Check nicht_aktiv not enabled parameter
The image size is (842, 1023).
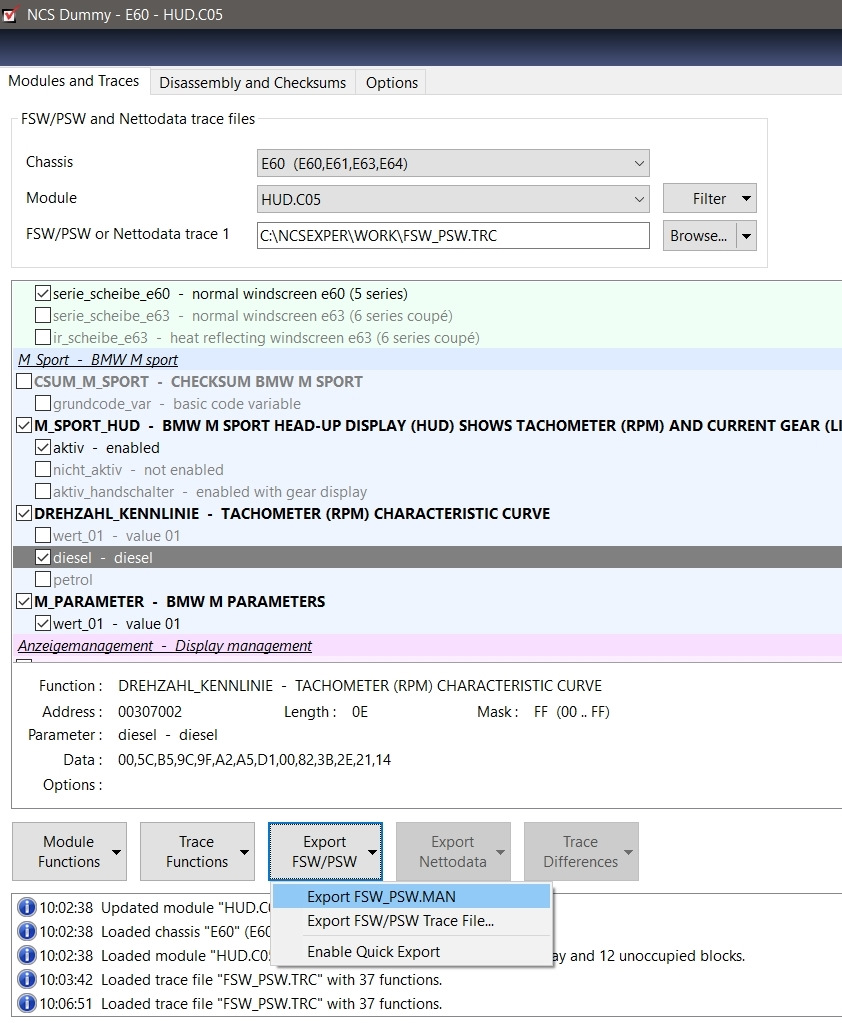[43, 469]
